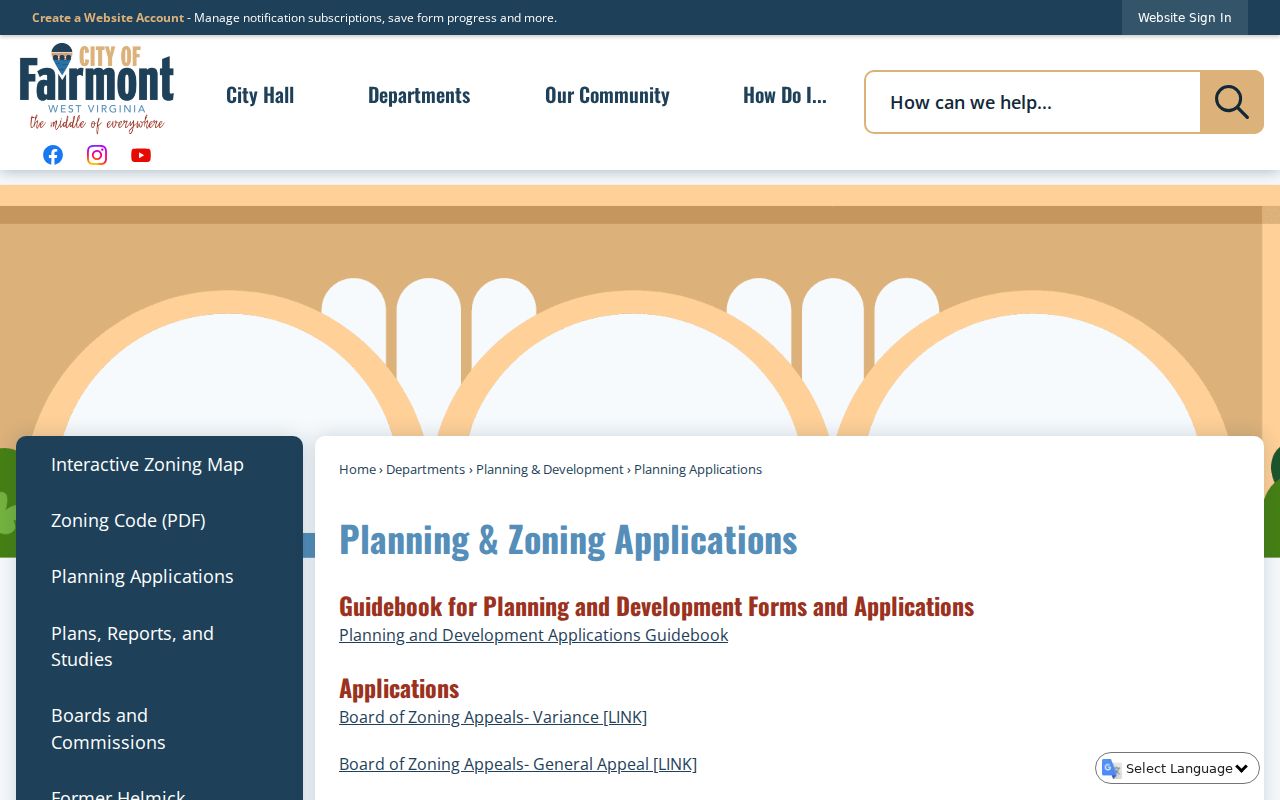Viewport: 1280px width, 800px height.
Task: Open the Departments menu
Action: (419, 95)
